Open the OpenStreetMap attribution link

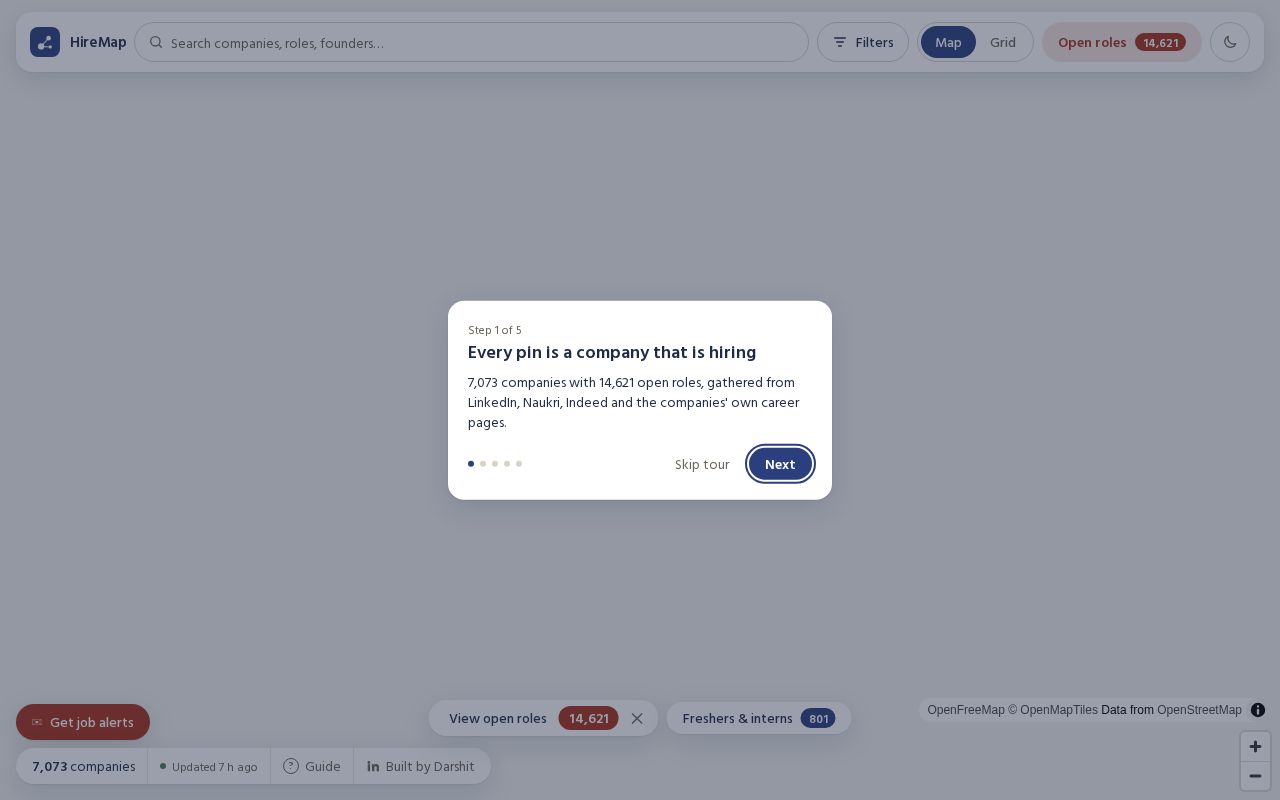(x=1199, y=710)
